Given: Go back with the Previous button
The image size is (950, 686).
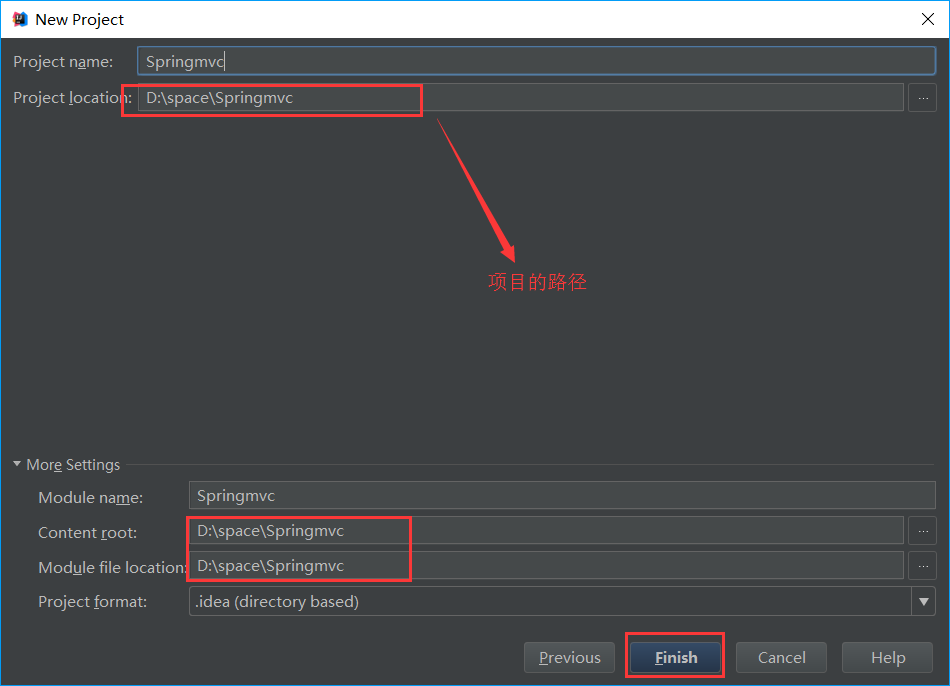Looking at the screenshot, I should click(x=569, y=658).
